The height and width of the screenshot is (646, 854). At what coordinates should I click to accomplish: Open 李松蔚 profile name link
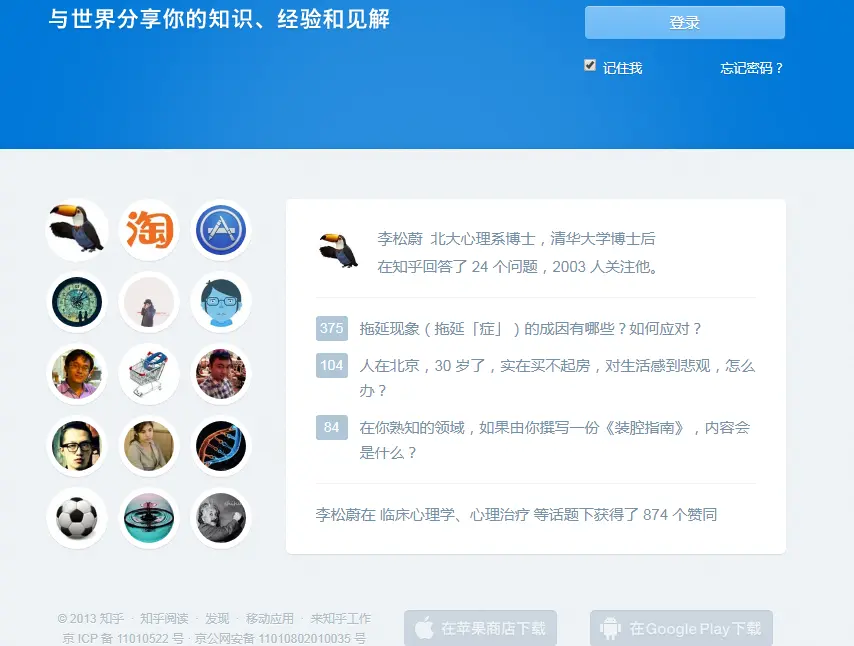[x=400, y=239]
